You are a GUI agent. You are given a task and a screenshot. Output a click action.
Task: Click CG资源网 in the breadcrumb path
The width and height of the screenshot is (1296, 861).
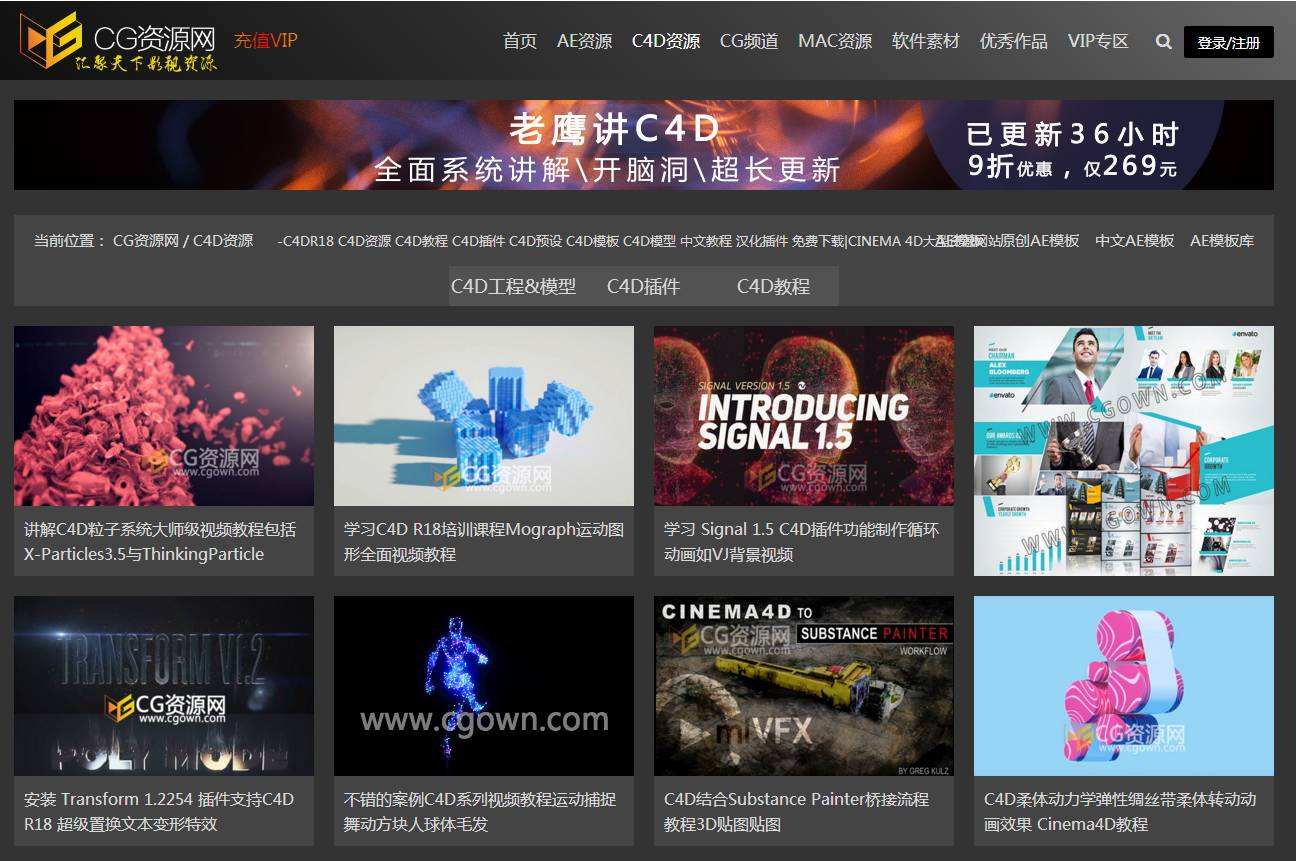(140, 241)
